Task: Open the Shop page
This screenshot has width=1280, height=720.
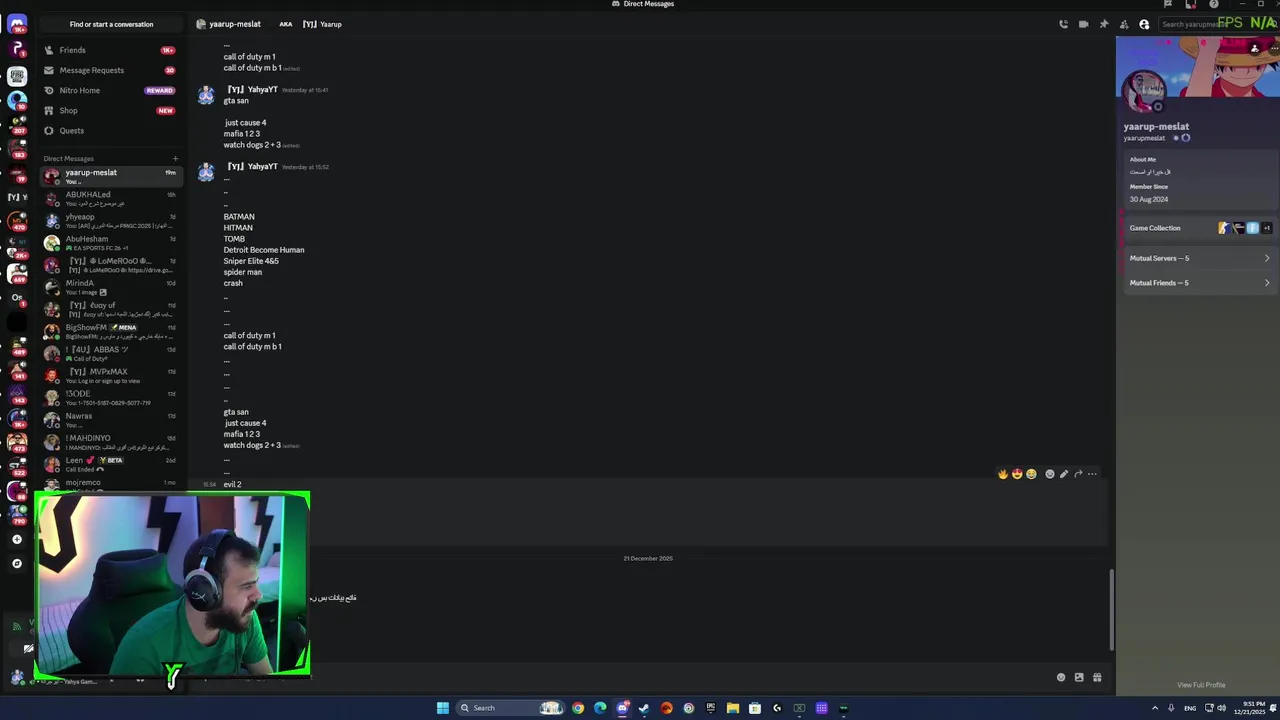Action: [110, 110]
